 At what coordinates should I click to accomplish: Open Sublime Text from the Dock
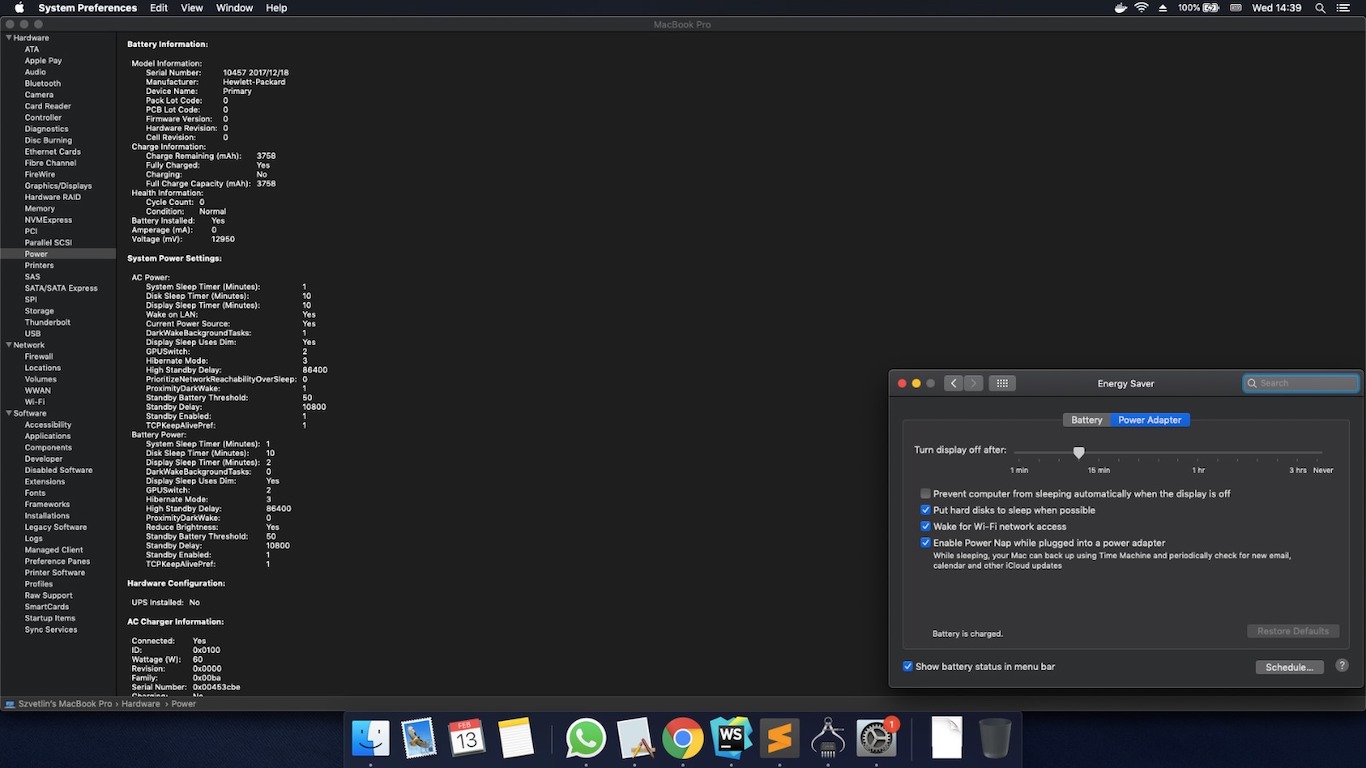pos(779,739)
